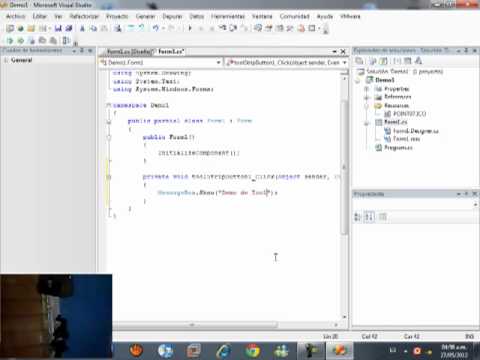This screenshot has width=480, height=360.
Task: Click the clock in system tray
Action: [454, 351]
